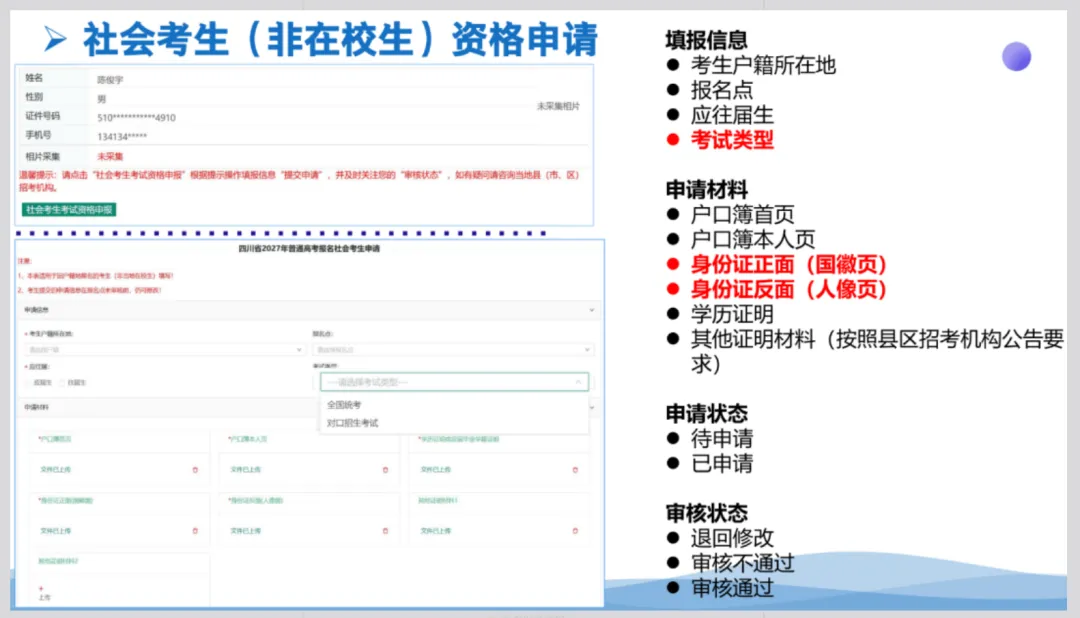The width and height of the screenshot is (1080, 618).
Task: Select the 往届生 radio button
Action: pos(62,382)
